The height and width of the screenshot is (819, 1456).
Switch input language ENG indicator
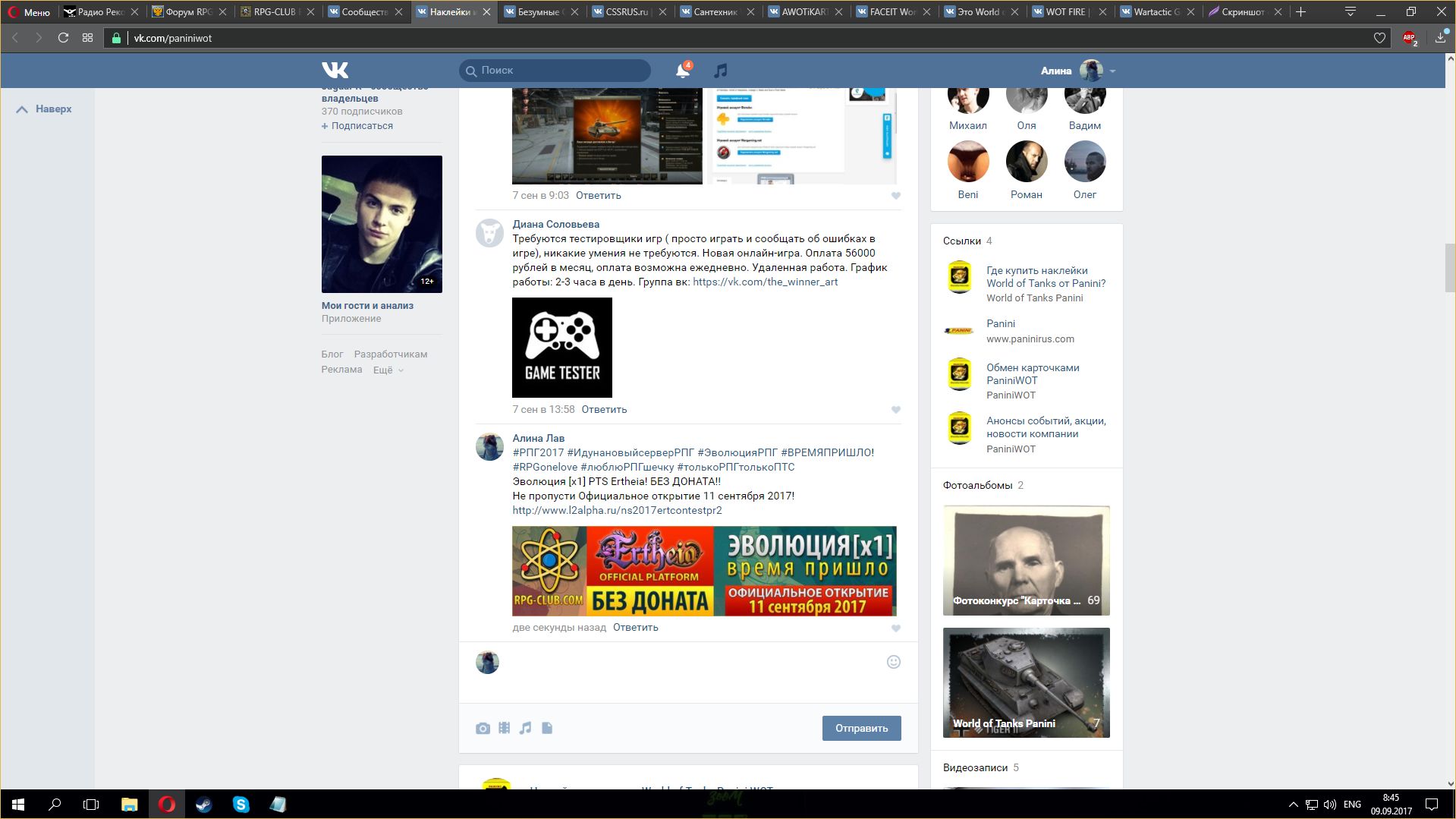coord(1352,805)
